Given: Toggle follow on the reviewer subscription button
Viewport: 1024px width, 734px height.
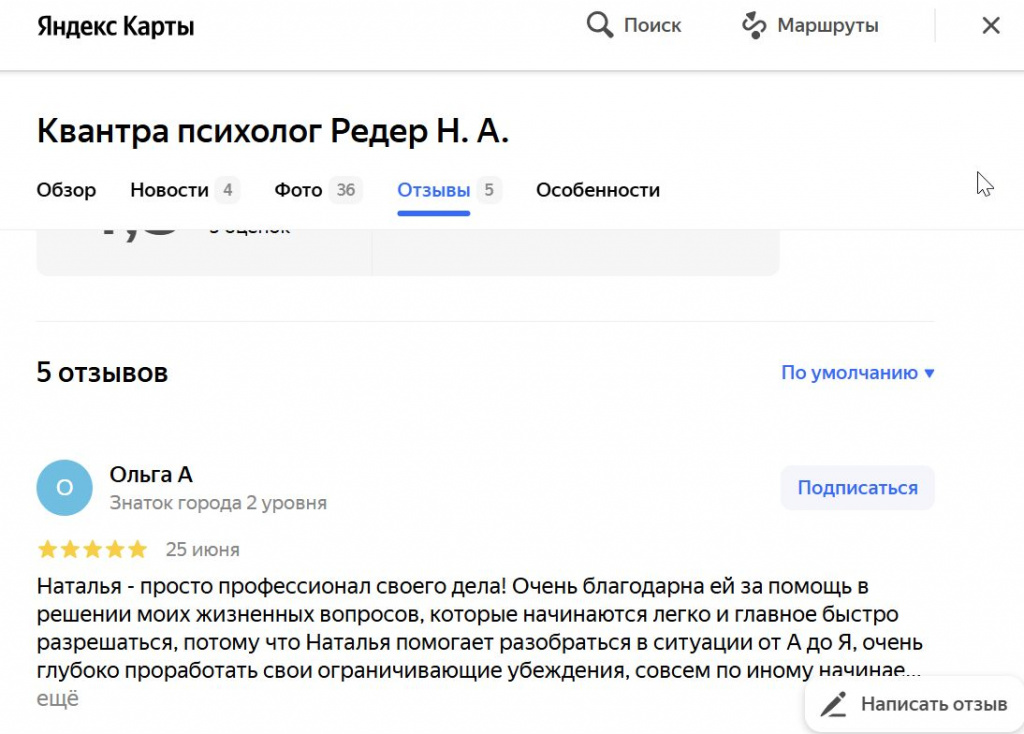Looking at the screenshot, I should coord(857,487).
